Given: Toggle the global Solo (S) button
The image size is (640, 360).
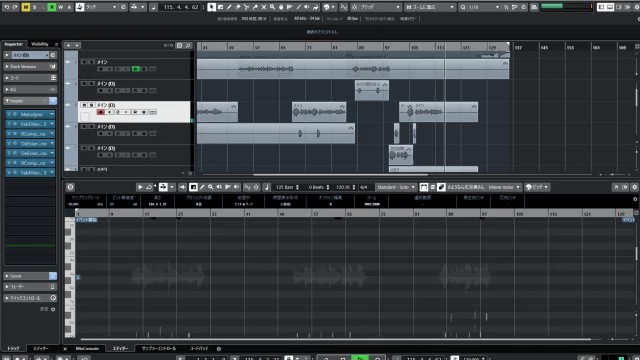Looking at the screenshot, I should [x=34, y=7].
